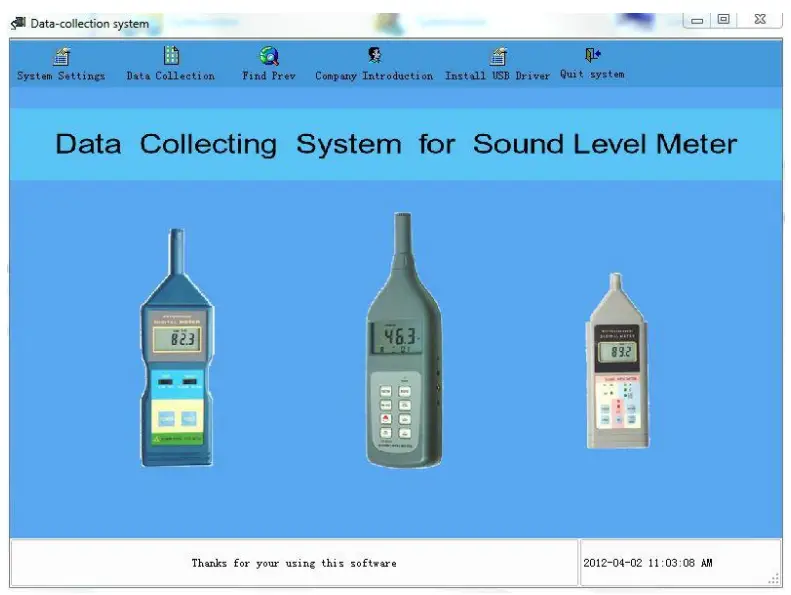791x595 pixels.
Task: Select the blue sound level meter image
Action: pyautogui.click(x=177, y=348)
